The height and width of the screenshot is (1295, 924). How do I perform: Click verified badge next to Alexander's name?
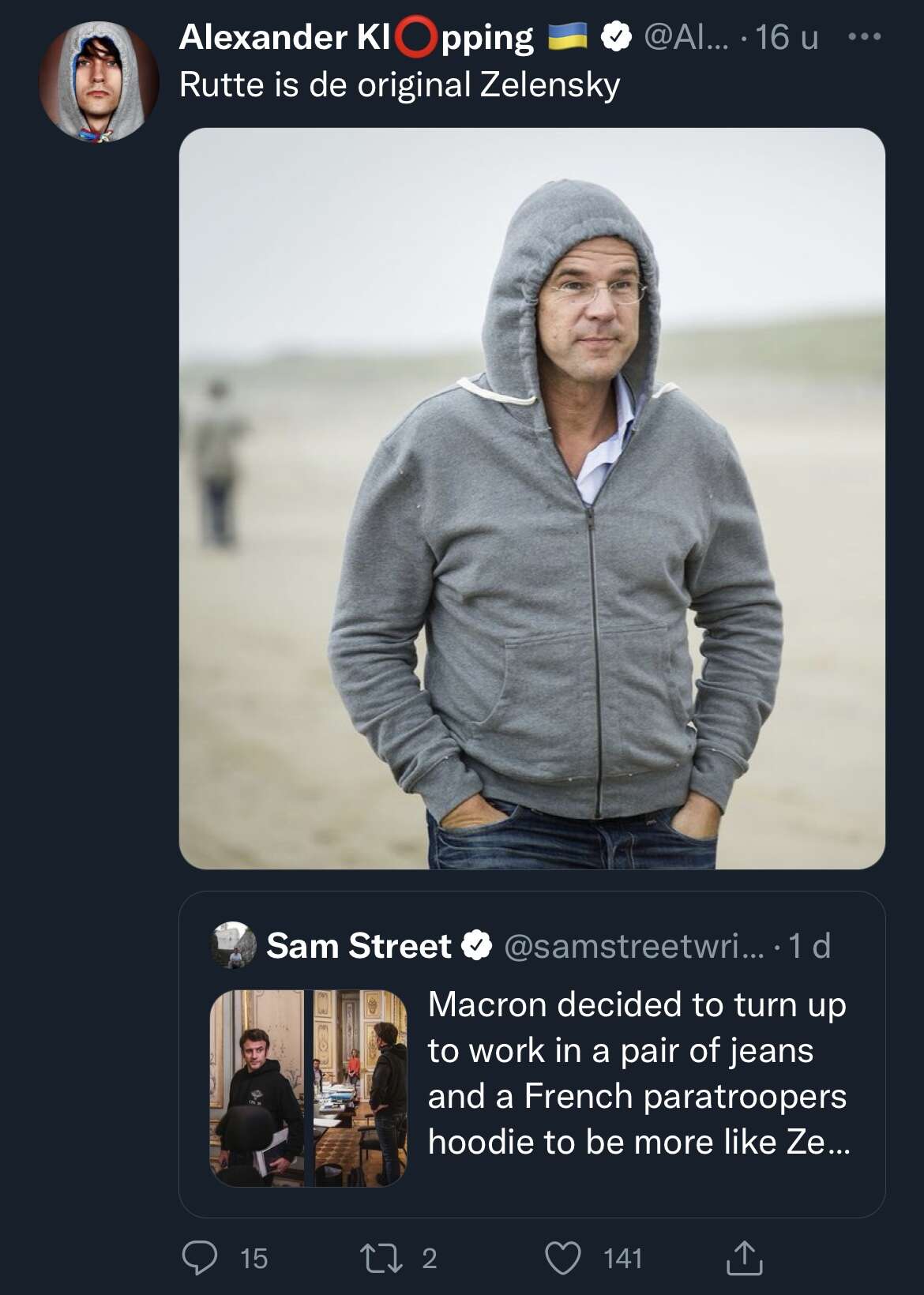(617, 37)
